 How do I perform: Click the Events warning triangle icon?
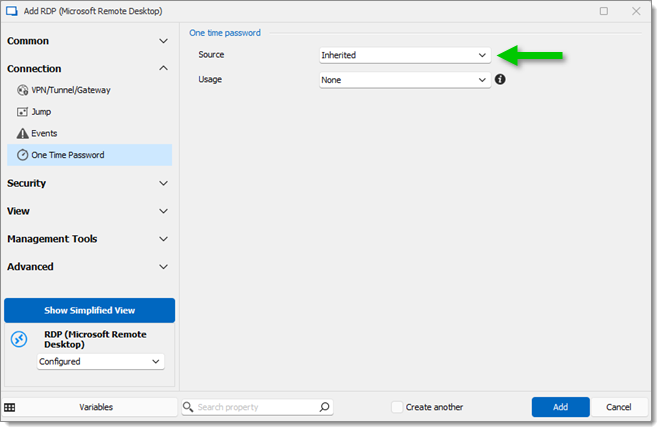coord(22,133)
